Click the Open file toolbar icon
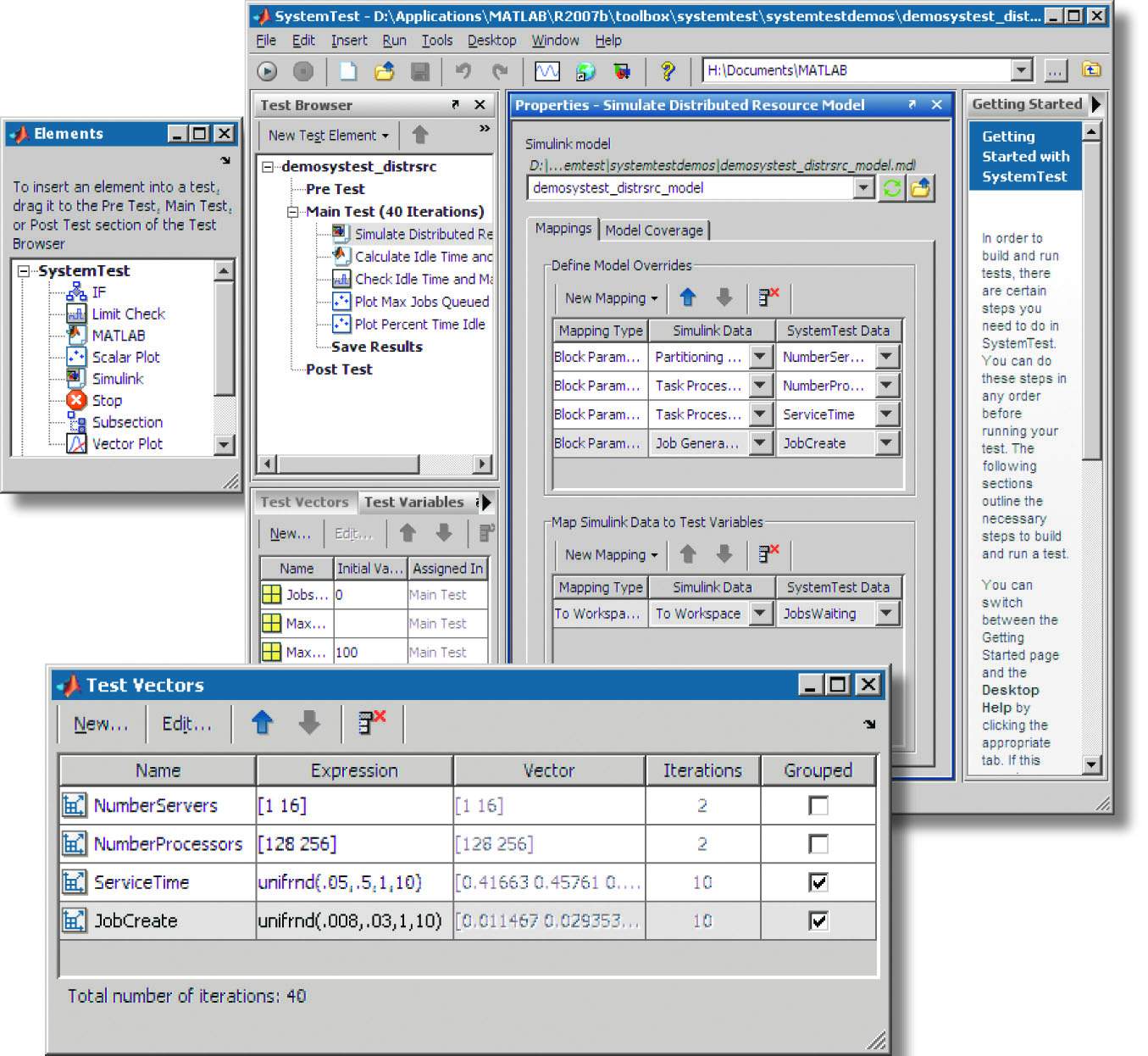Screen dimensions: 1148x1056 [384, 71]
